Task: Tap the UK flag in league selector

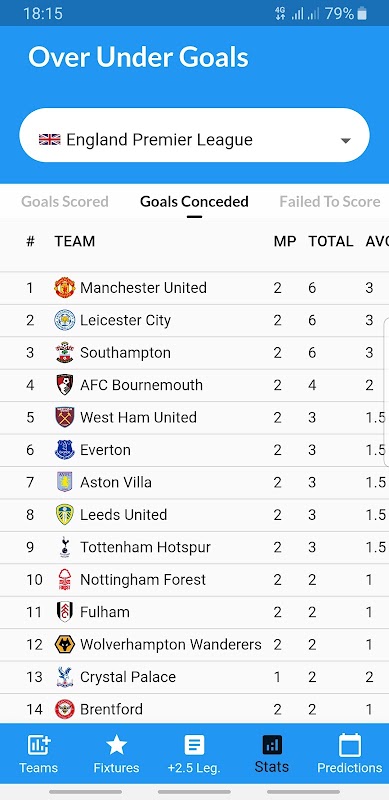Action: pyautogui.click(x=50, y=139)
